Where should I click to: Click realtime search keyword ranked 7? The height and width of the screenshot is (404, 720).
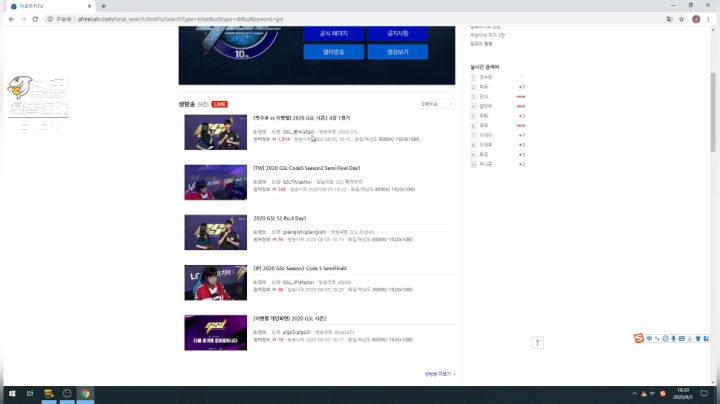click(x=485, y=135)
